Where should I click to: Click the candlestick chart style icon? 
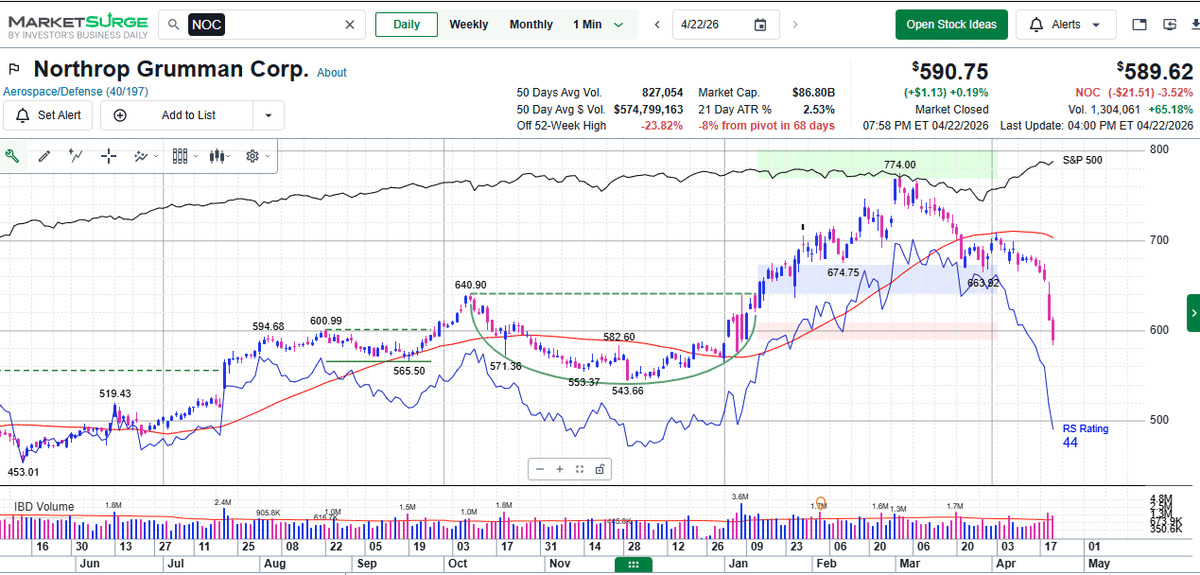(180, 156)
